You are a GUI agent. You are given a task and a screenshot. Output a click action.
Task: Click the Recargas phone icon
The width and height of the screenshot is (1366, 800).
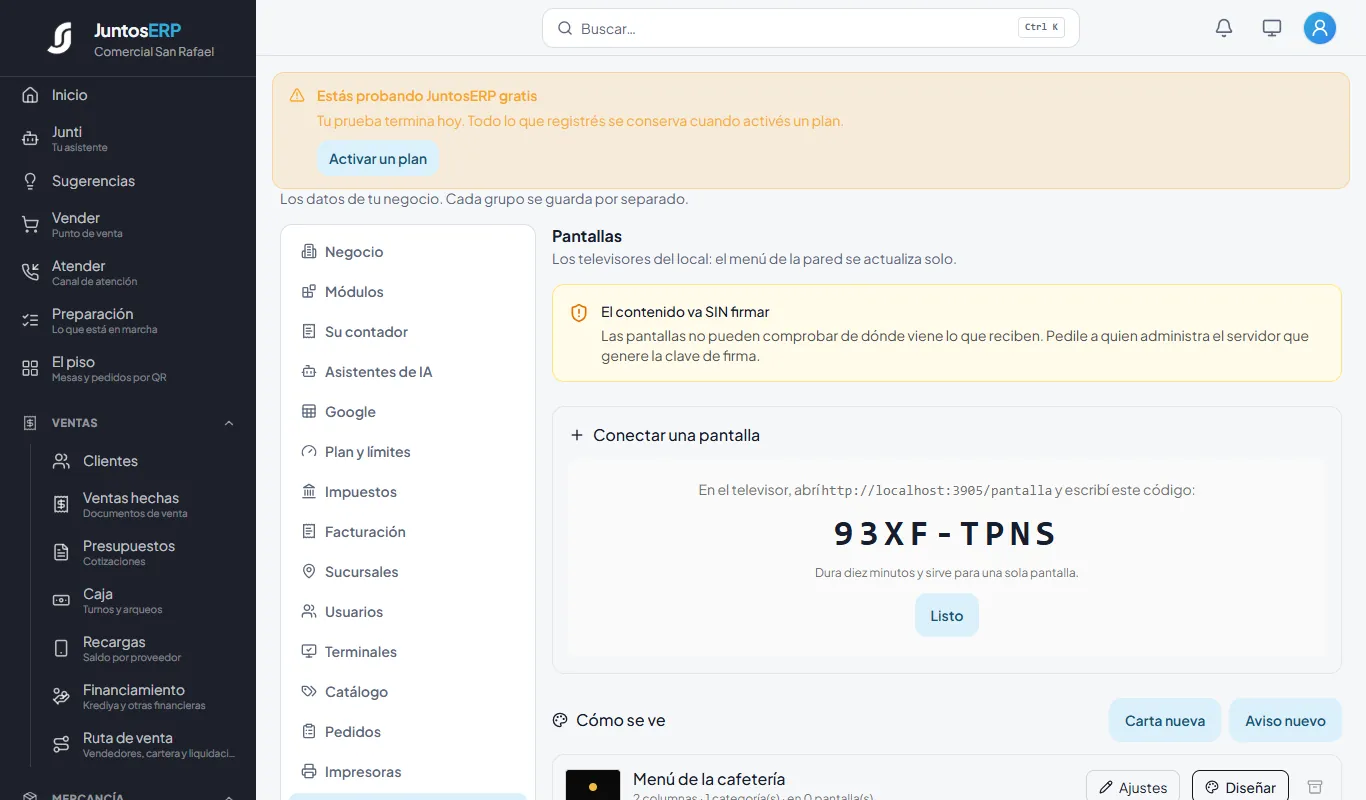61,648
